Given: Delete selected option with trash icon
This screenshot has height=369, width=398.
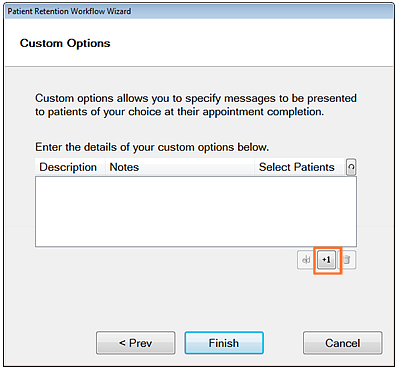Looking at the screenshot, I should pyautogui.click(x=347, y=260).
